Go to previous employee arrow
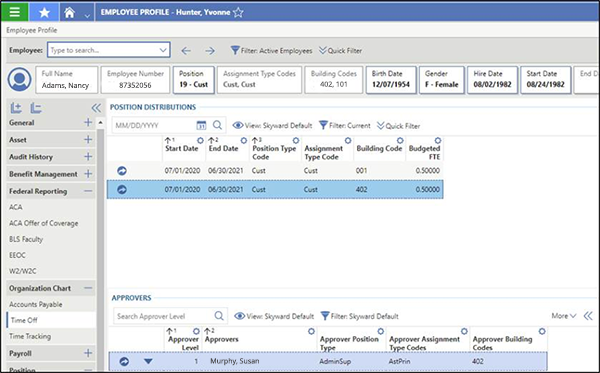Screen dimensions: 600x373 tap(186, 50)
